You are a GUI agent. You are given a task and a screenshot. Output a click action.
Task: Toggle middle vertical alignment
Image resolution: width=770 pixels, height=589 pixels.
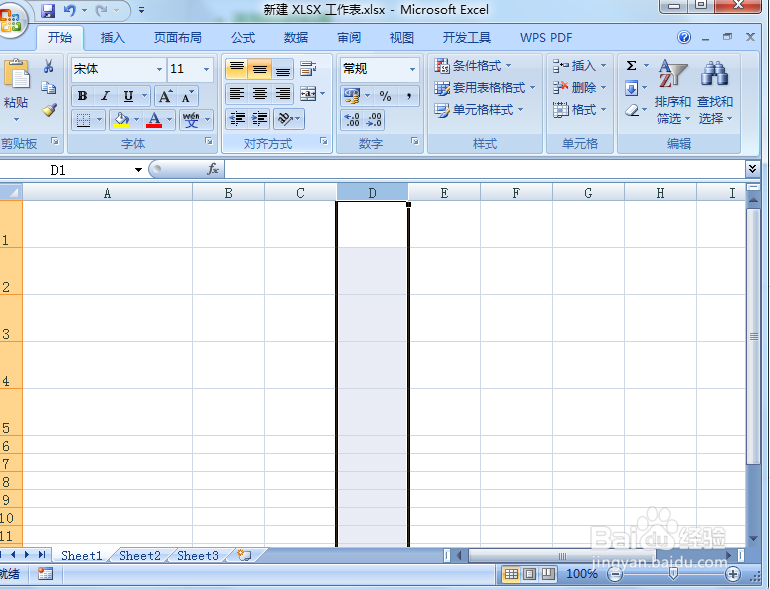pos(259,69)
